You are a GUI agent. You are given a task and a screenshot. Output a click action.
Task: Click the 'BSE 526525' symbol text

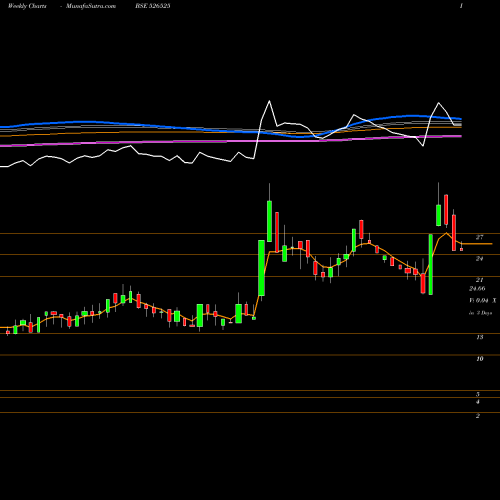pyautogui.click(x=153, y=6)
